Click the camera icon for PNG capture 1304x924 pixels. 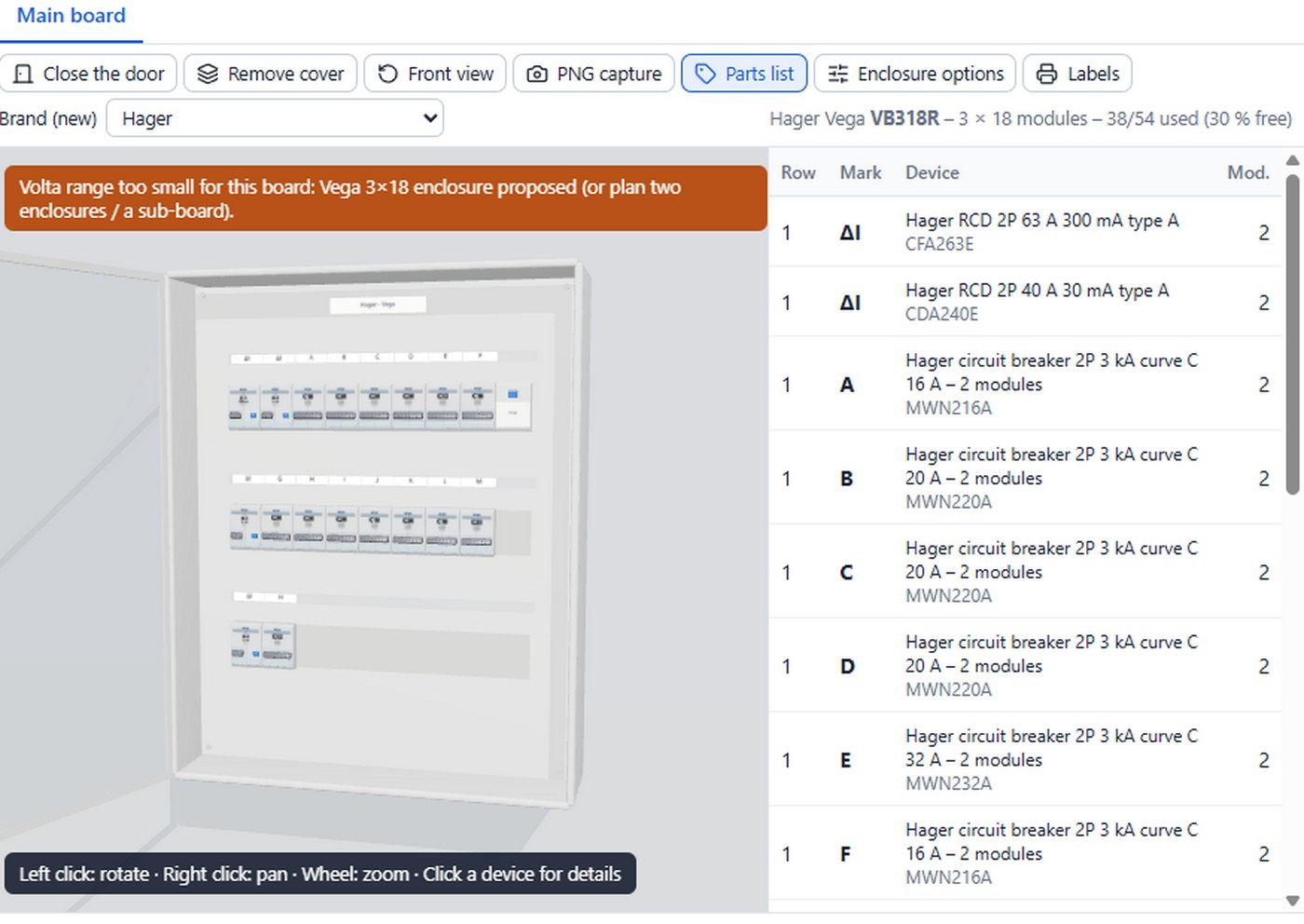537,74
